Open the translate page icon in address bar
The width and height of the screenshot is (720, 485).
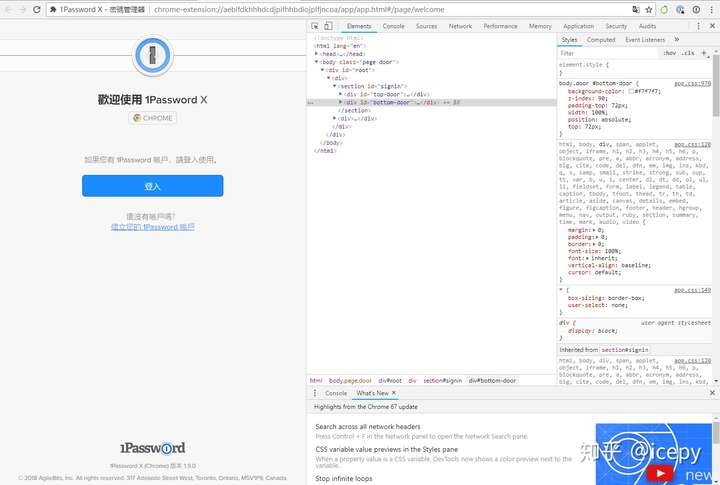pyautogui.click(x=636, y=10)
